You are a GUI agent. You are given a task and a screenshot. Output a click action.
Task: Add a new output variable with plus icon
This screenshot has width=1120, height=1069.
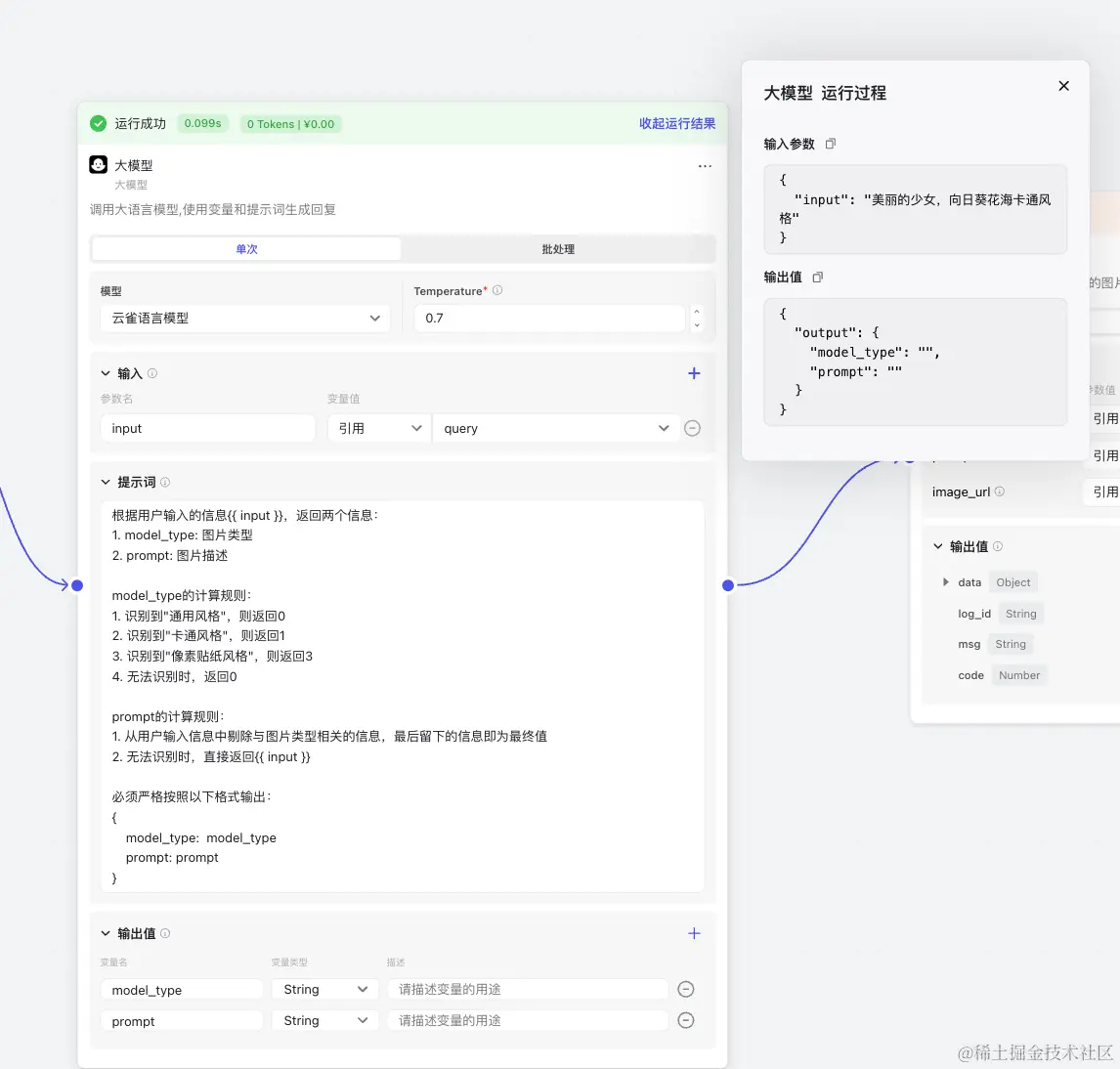point(694,933)
